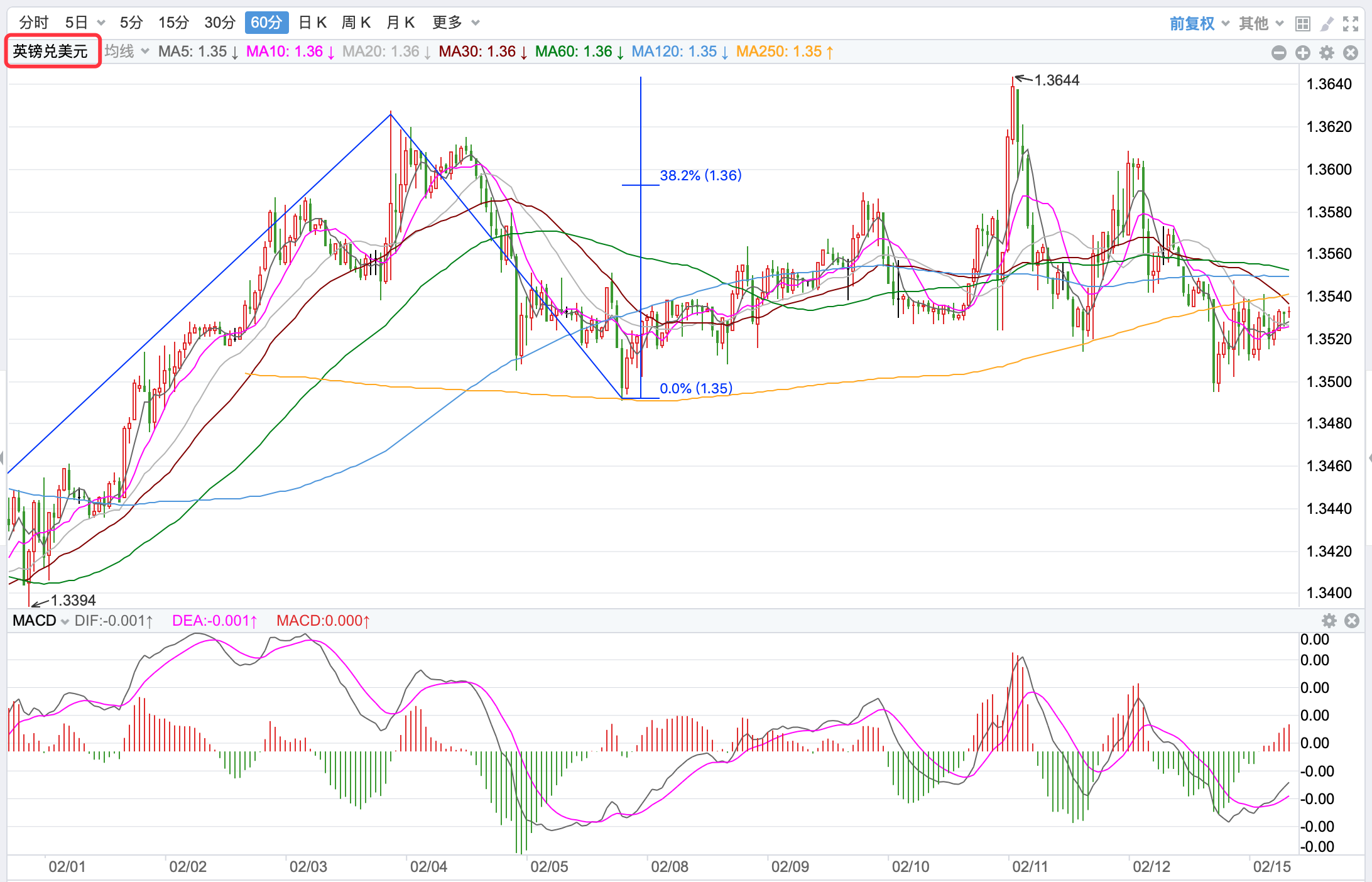
Task: Enter fullscreen chart mode
Action: pos(1351,24)
